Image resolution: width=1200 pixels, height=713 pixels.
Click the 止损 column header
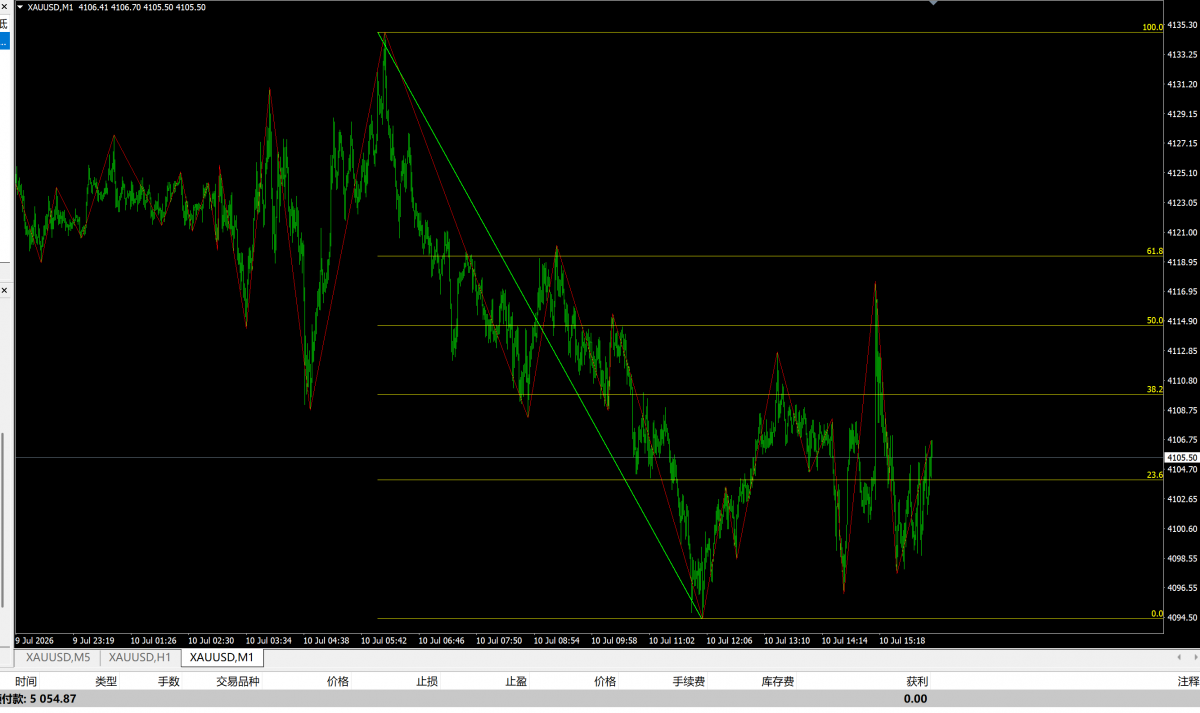click(x=427, y=682)
